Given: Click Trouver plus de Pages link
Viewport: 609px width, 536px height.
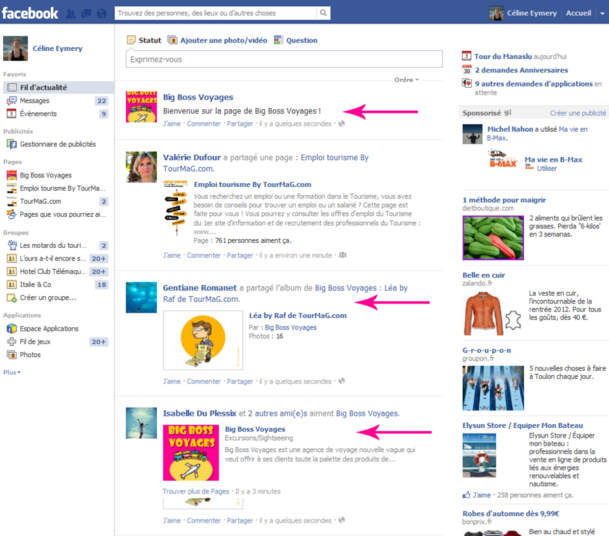Looking at the screenshot, I should [x=196, y=491].
